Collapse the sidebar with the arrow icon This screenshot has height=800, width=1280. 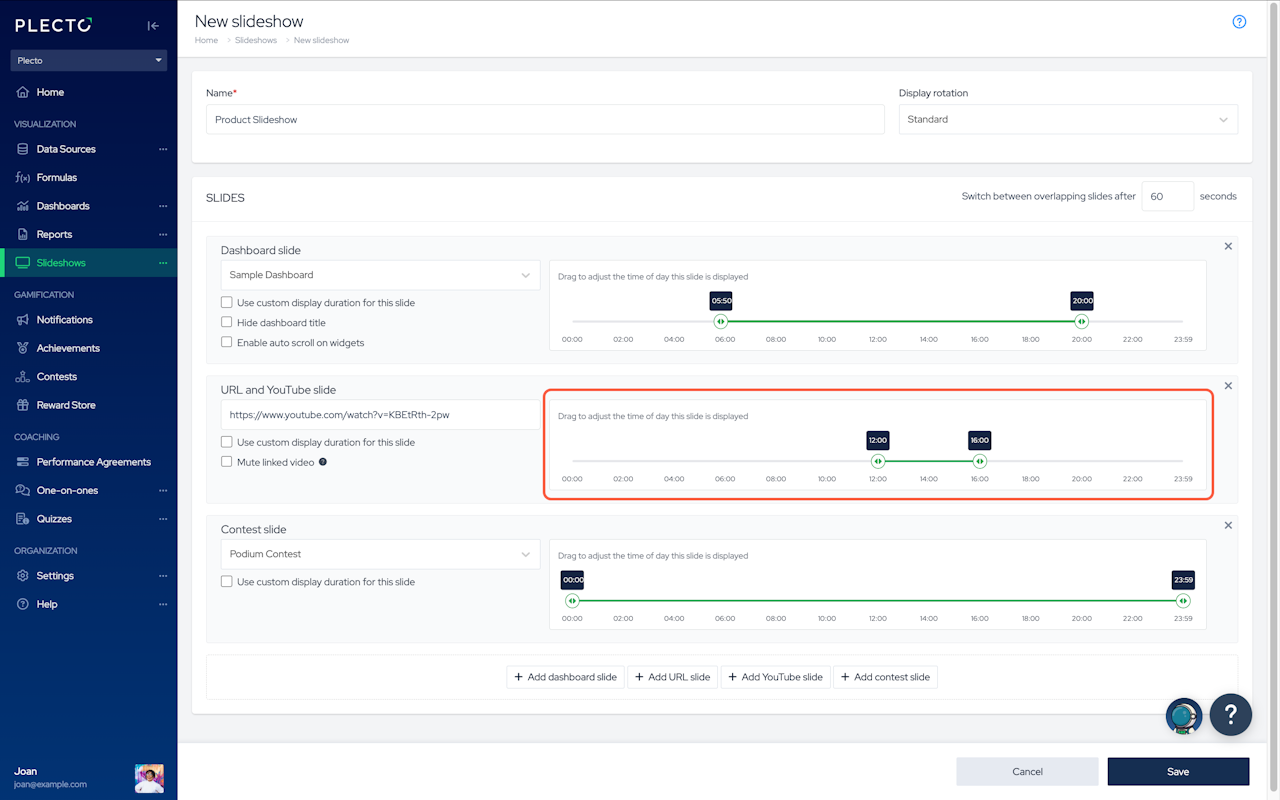point(153,26)
